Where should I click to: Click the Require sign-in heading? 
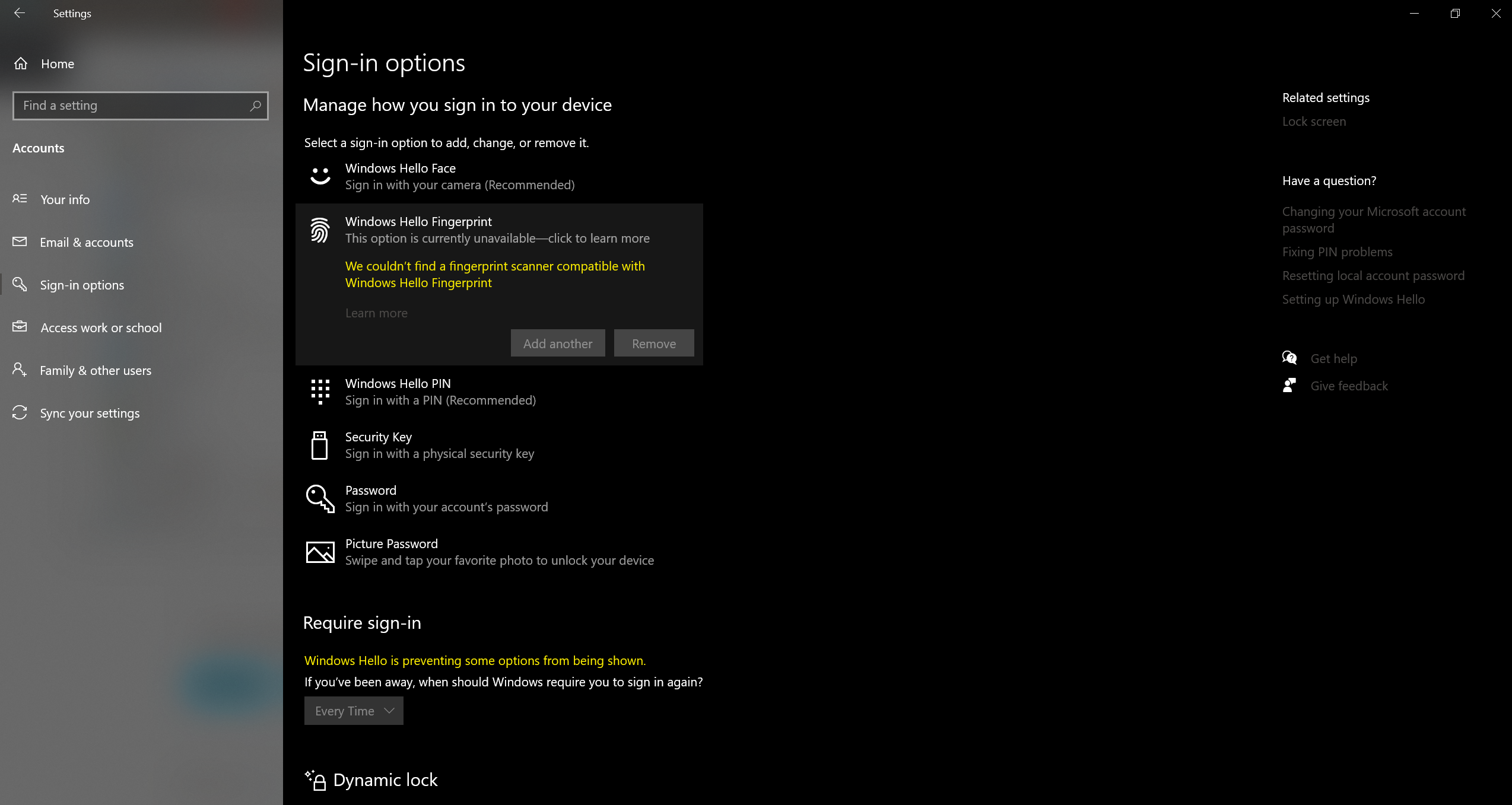[x=362, y=622]
